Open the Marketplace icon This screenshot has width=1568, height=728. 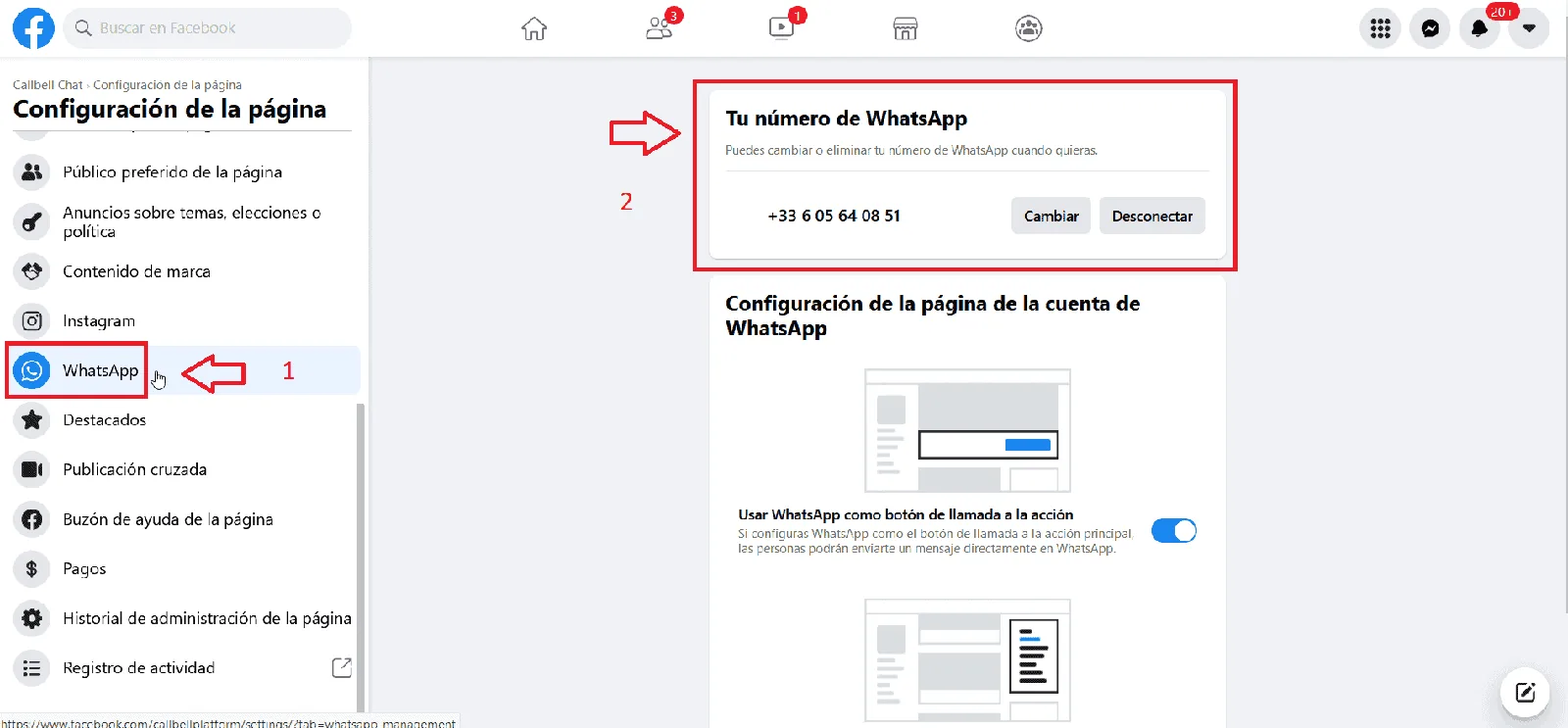pyautogui.click(x=906, y=28)
